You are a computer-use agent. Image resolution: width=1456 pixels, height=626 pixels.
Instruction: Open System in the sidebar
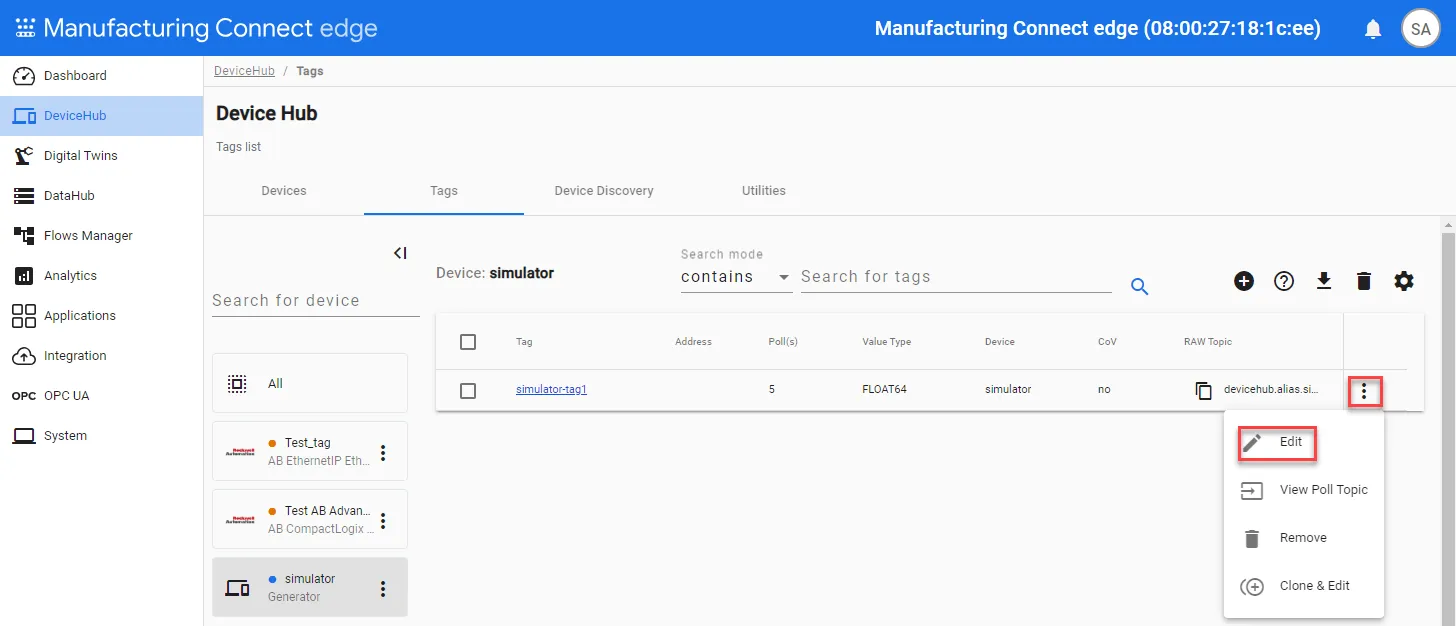click(x=101, y=436)
